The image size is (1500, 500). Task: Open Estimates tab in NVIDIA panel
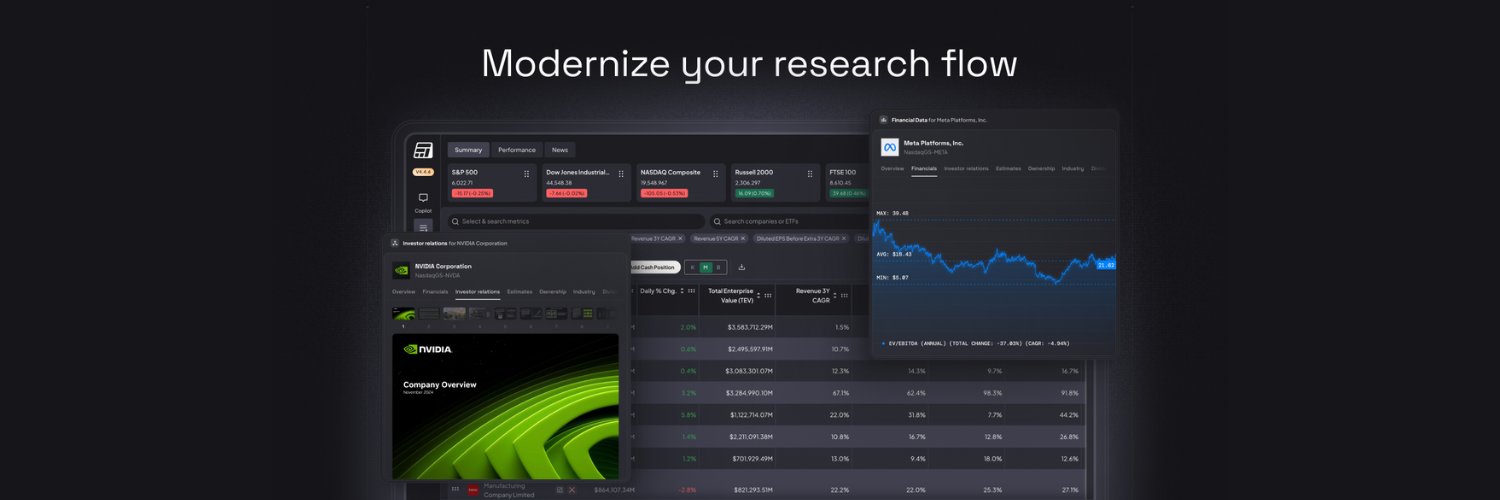519,291
